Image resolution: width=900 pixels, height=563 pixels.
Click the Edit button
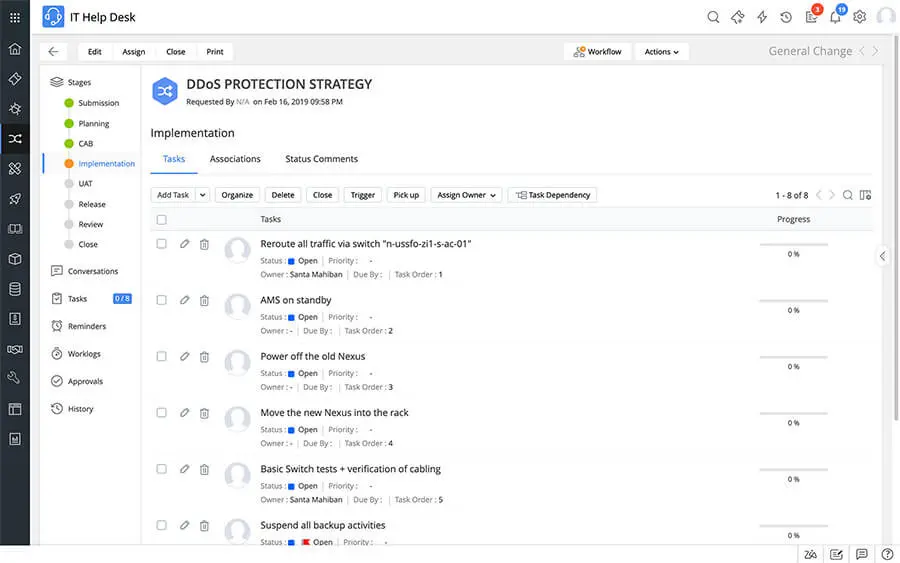click(95, 52)
